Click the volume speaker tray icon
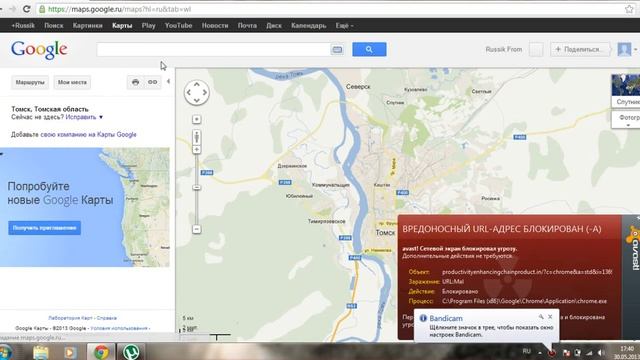The height and width of the screenshot is (360, 640). (601, 353)
